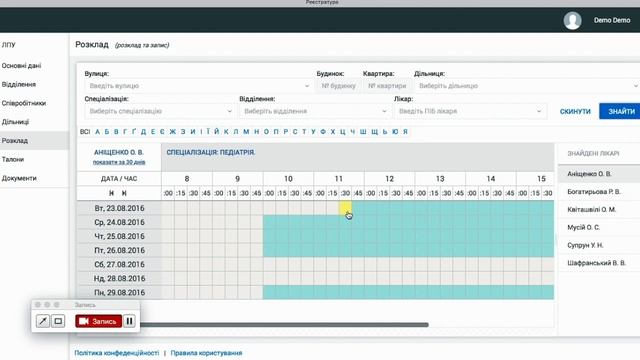The image size is (640, 360).
Task: Filter doctors by letter Ж
Action: [x=172, y=132]
